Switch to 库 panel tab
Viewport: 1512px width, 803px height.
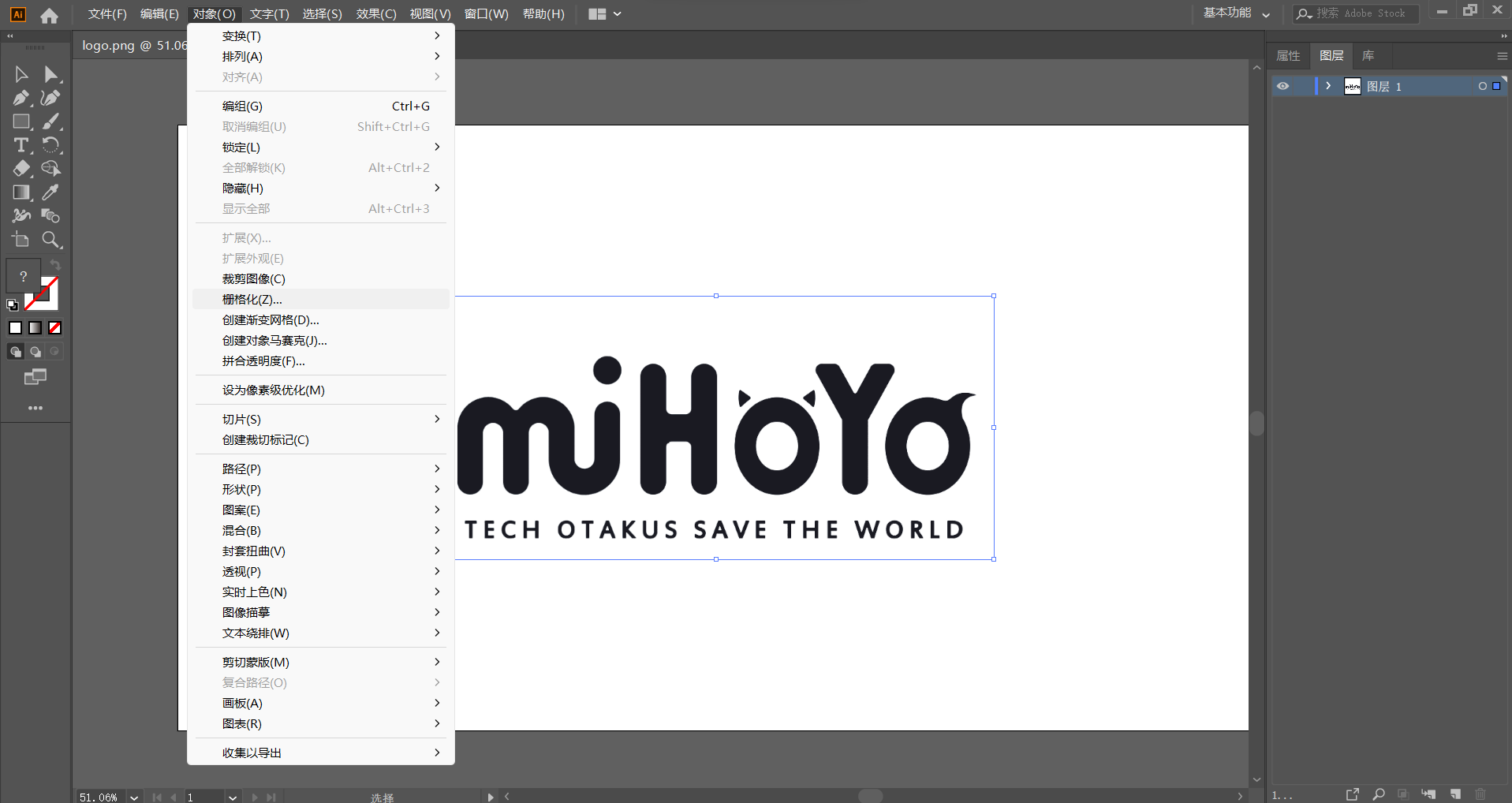tap(1368, 56)
